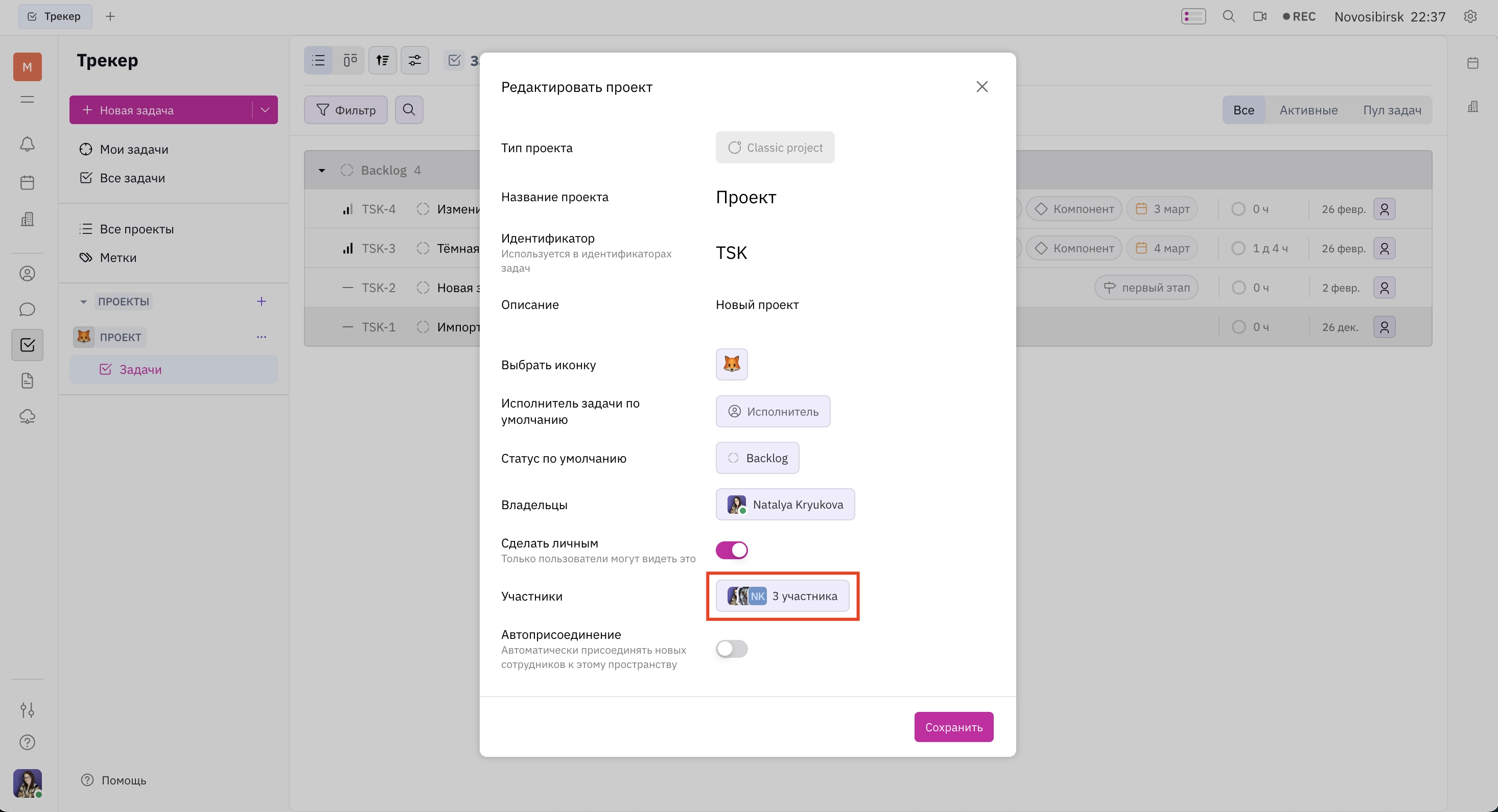The height and width of the screenshot is (812, 1498).
Task: Click the 'Сохранить' button
Action: [954, 727]
